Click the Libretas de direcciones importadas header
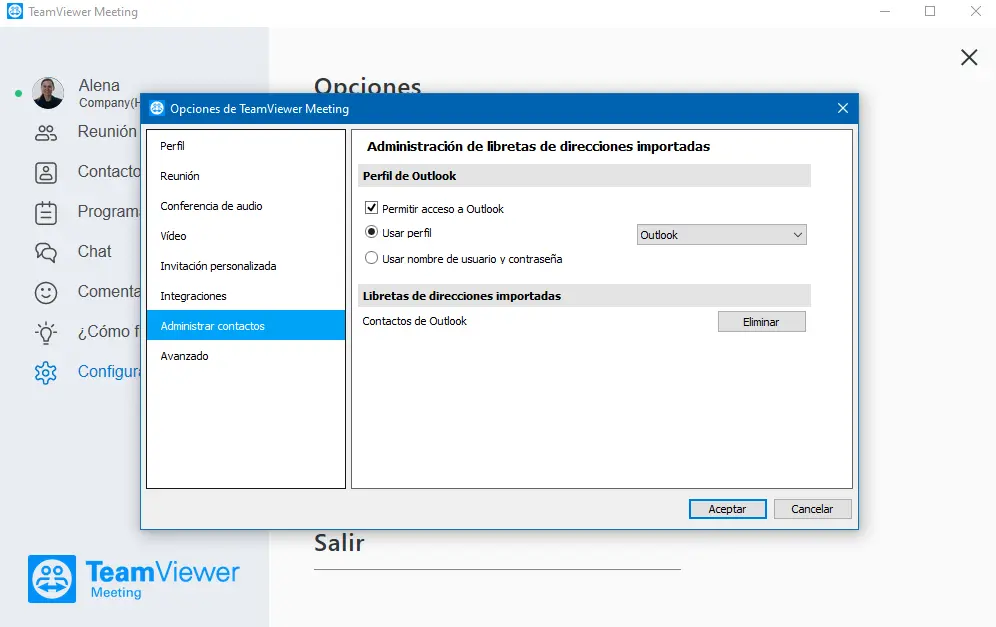The image size is (996, 627). (584, 296)
